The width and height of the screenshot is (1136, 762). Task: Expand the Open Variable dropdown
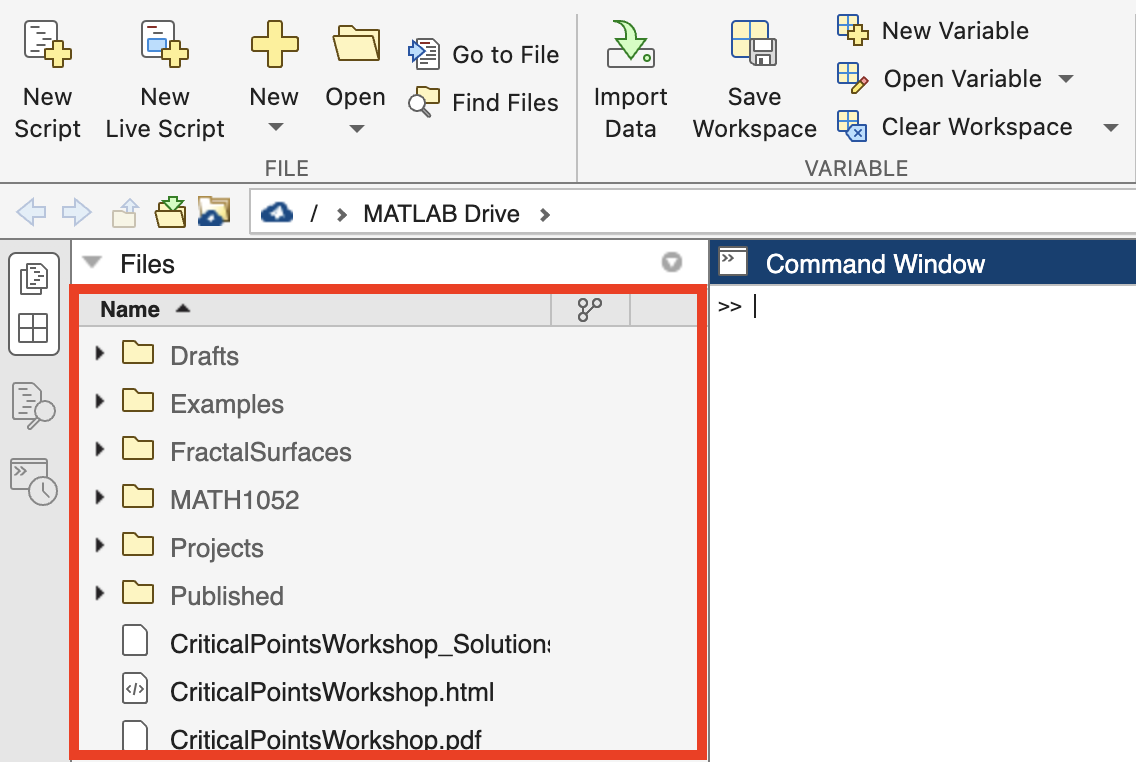point(1066,78)
